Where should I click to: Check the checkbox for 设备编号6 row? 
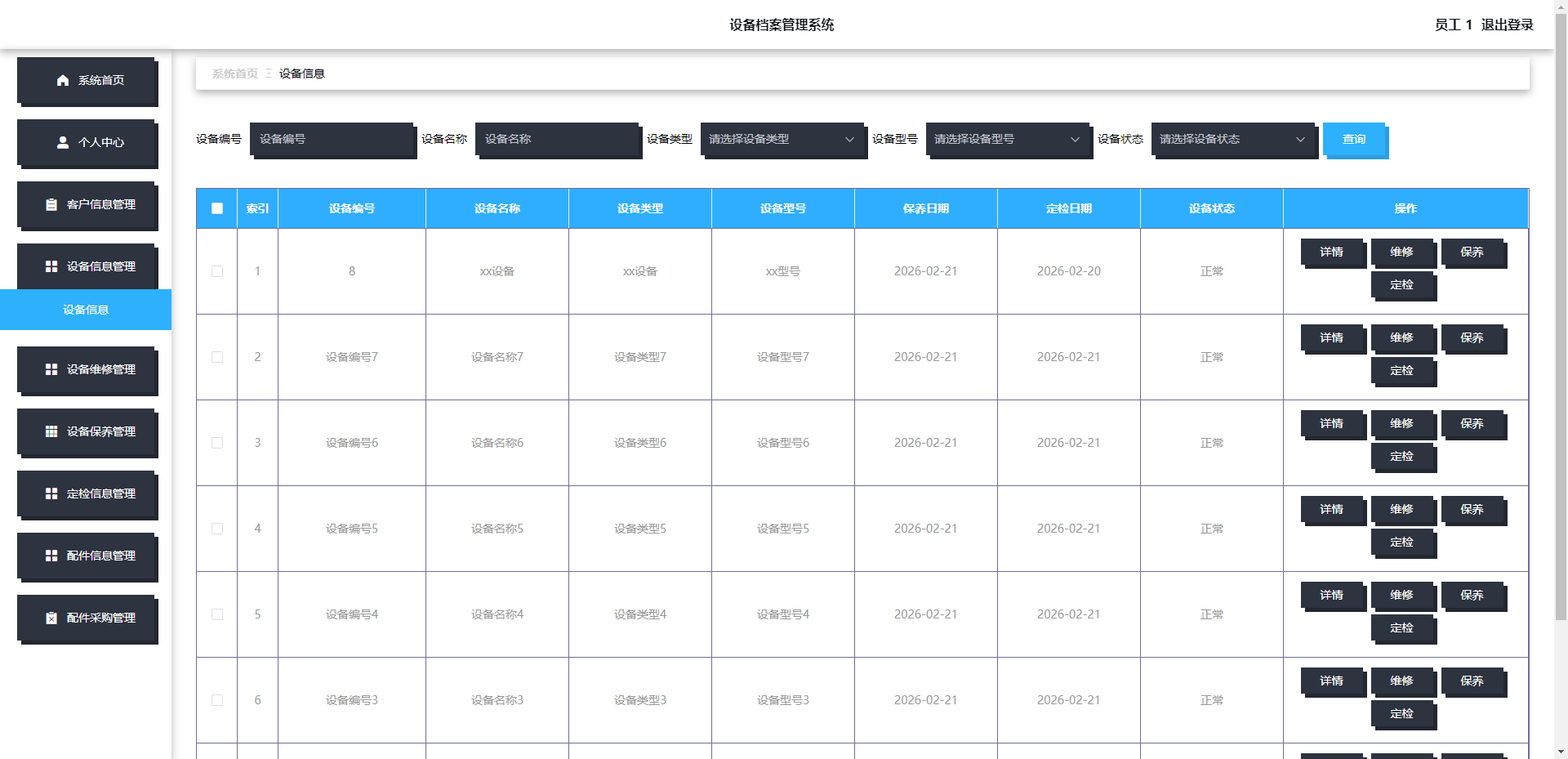coord(217,443)
